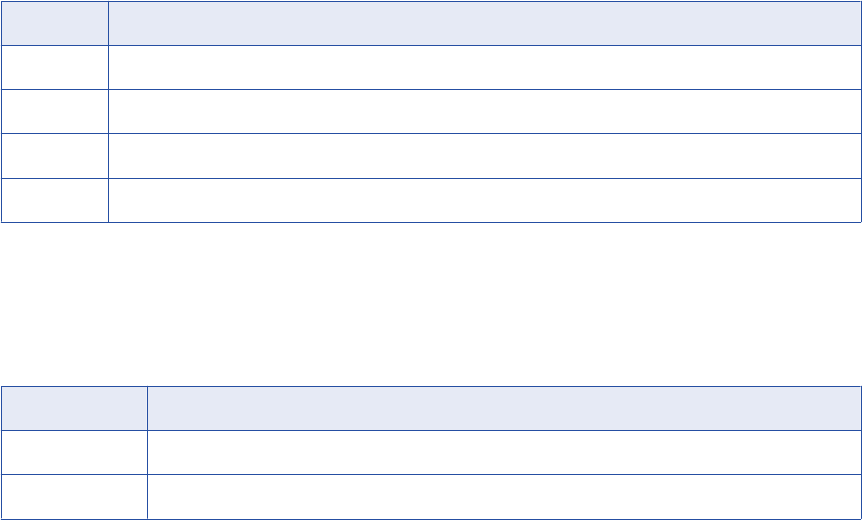Click first body row narrow cell, lower table
The image size is (862, 520).
click(x=74, y=452)
